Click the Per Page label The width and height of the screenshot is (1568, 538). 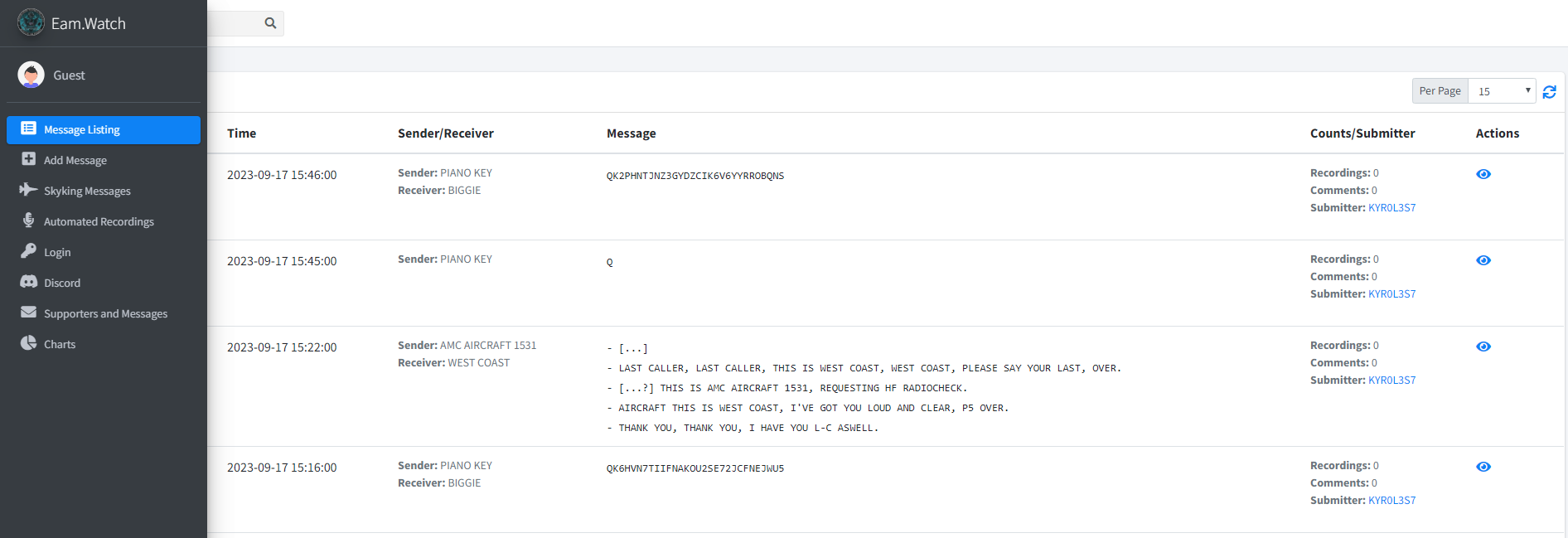1440,91
